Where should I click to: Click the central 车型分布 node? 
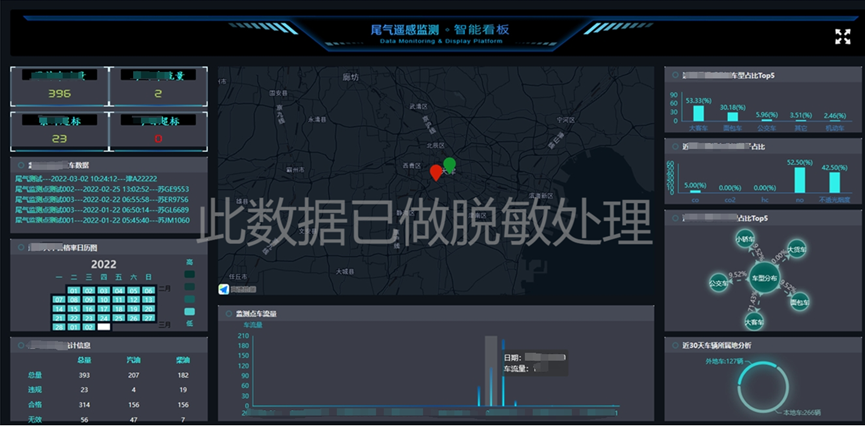point(764,277)
